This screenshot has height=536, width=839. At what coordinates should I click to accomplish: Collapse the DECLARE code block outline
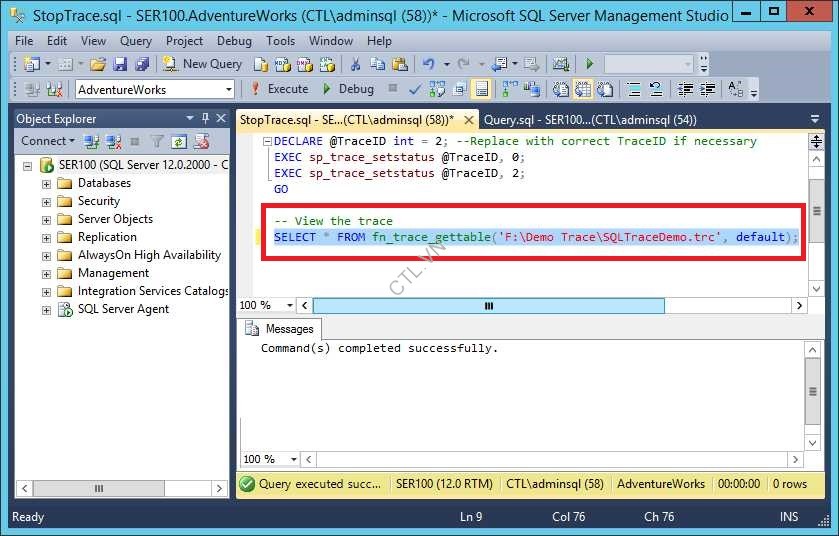[x=266, y=142]
